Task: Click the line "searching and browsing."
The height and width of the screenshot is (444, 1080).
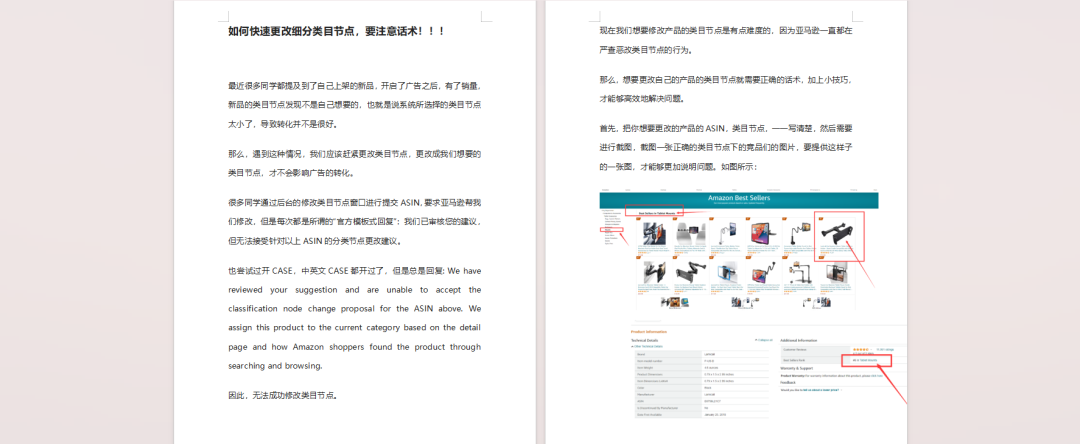Action: (x=276, y=366)
